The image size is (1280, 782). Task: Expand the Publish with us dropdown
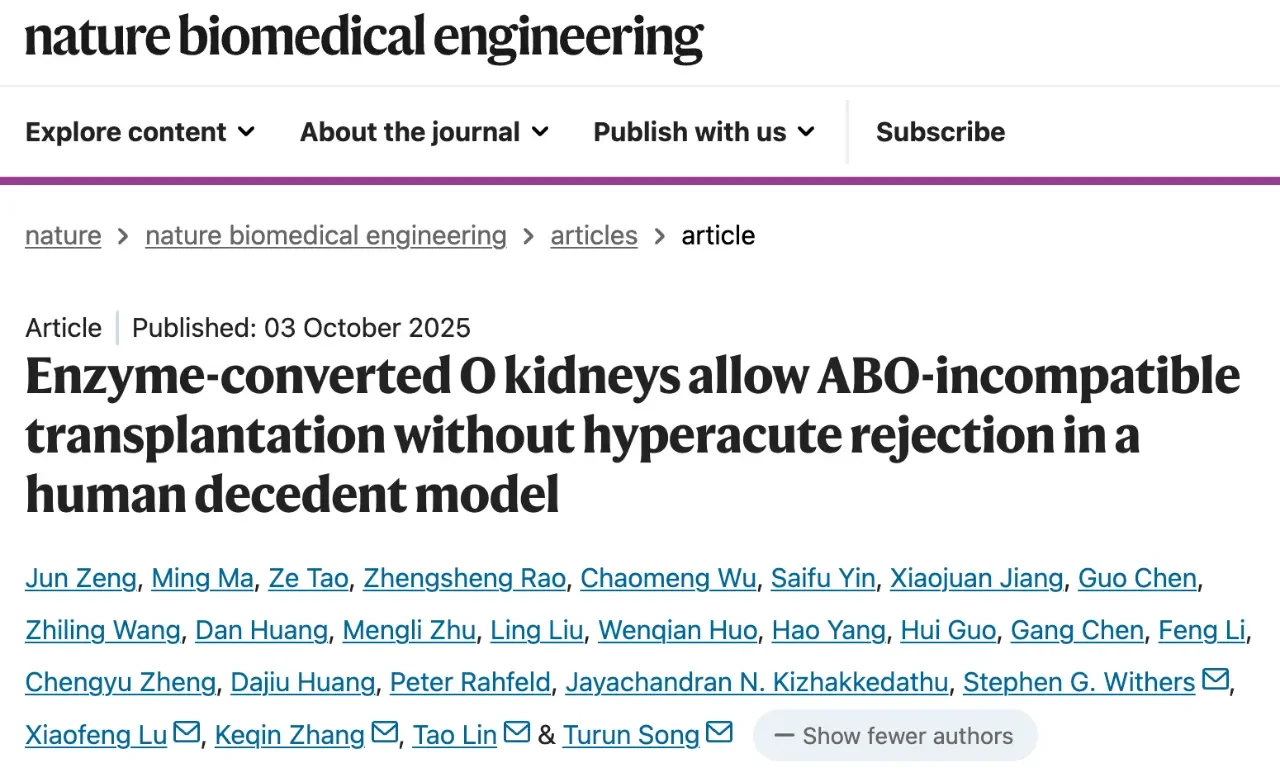coord(704,132)
